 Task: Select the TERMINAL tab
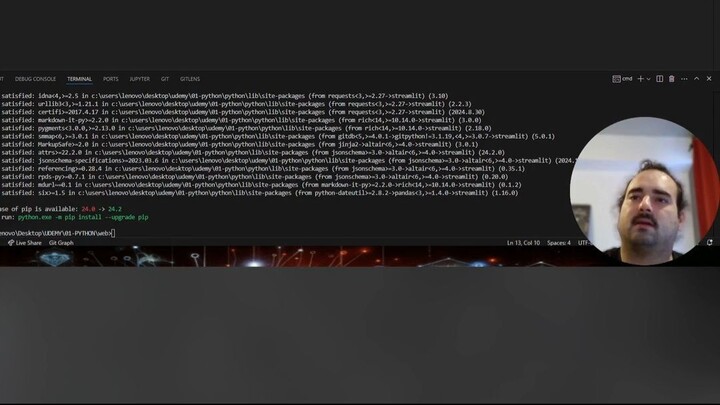pyautogui.click(x=79, y=79)
